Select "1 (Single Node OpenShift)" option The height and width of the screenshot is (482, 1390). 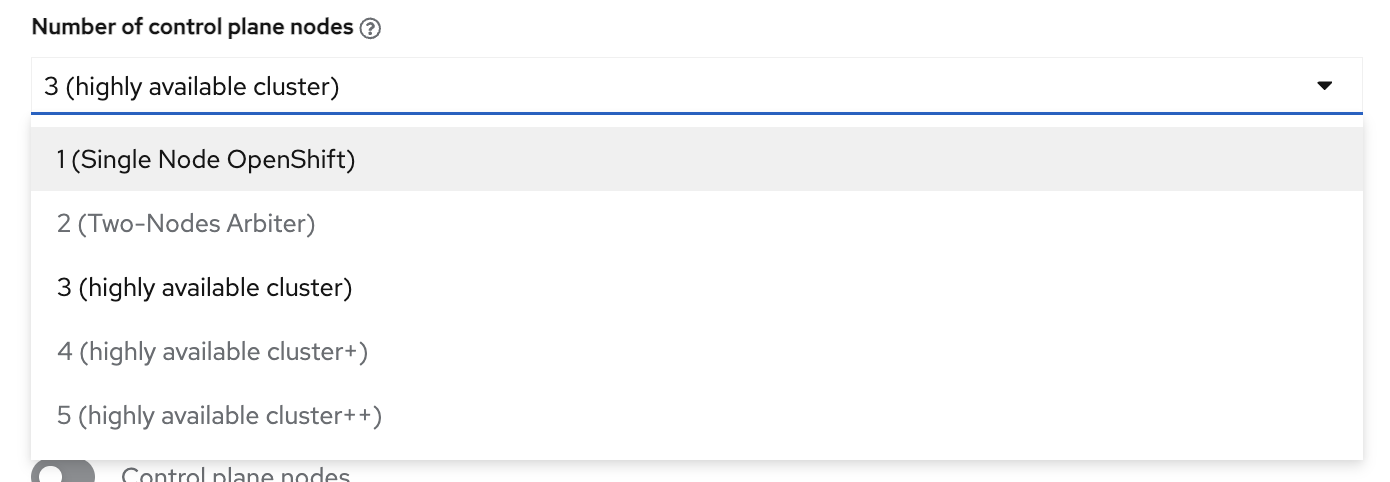point(206,159)
